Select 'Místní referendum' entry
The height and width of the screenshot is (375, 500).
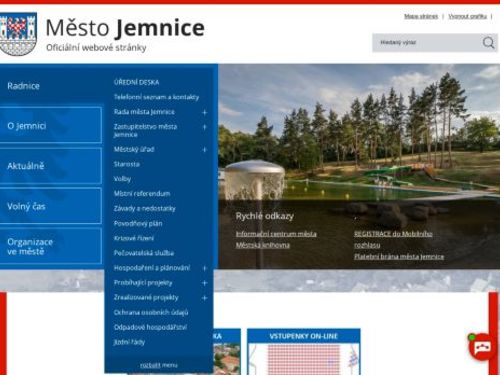pyautogui.click(x=142, y=194)
